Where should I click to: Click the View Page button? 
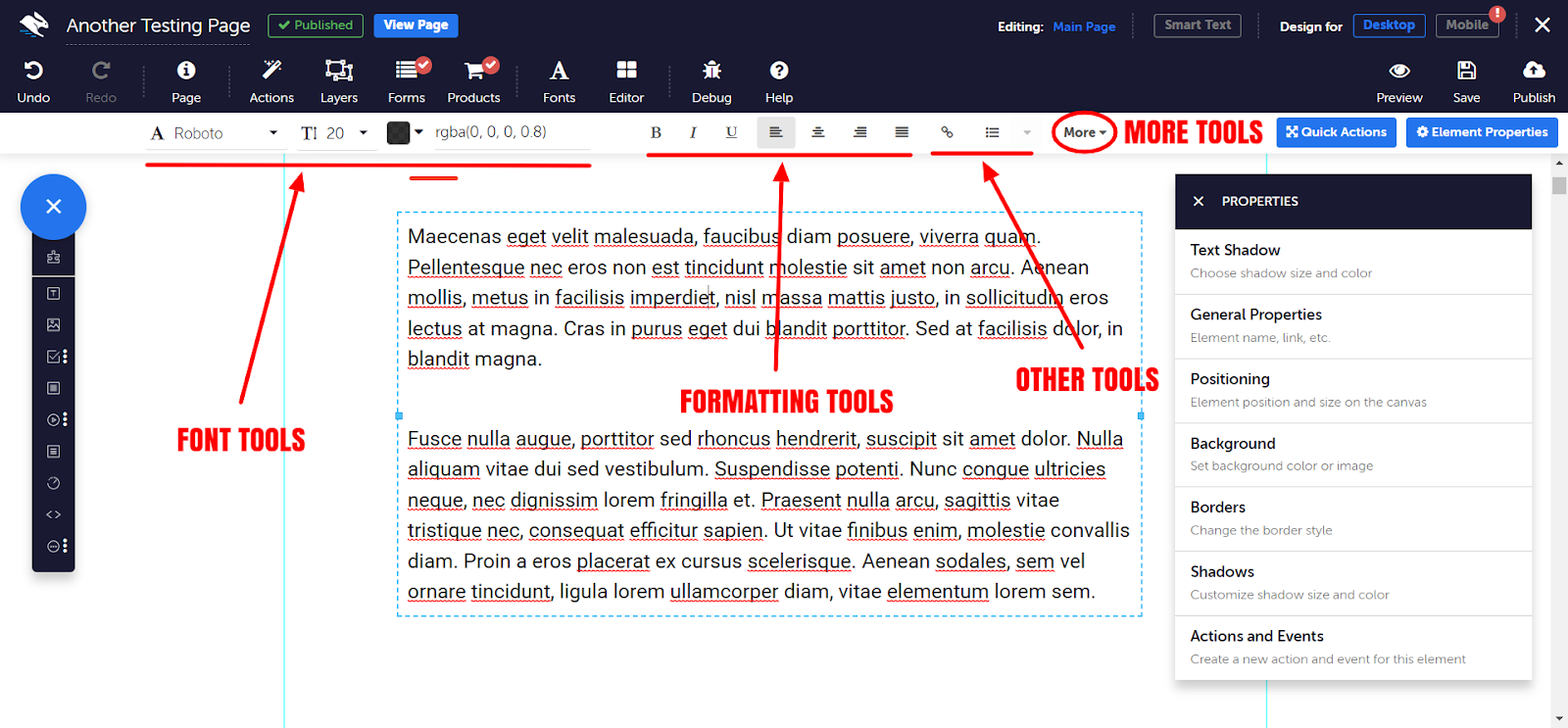tap(416, 25)
